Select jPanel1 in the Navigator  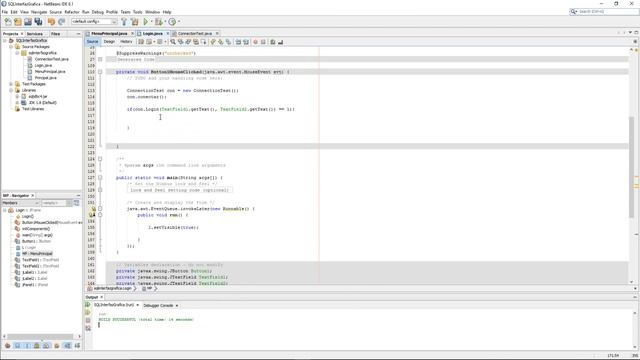coord(35,285)
